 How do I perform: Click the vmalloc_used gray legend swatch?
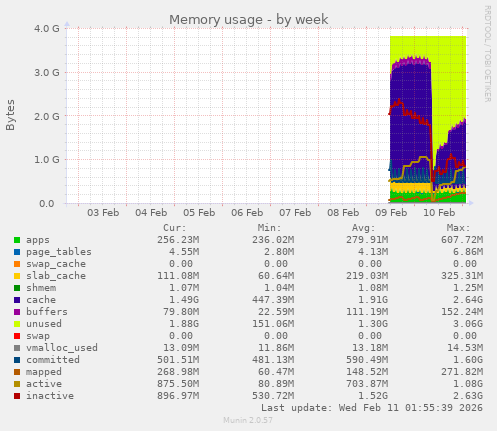[x=17, y=348]
